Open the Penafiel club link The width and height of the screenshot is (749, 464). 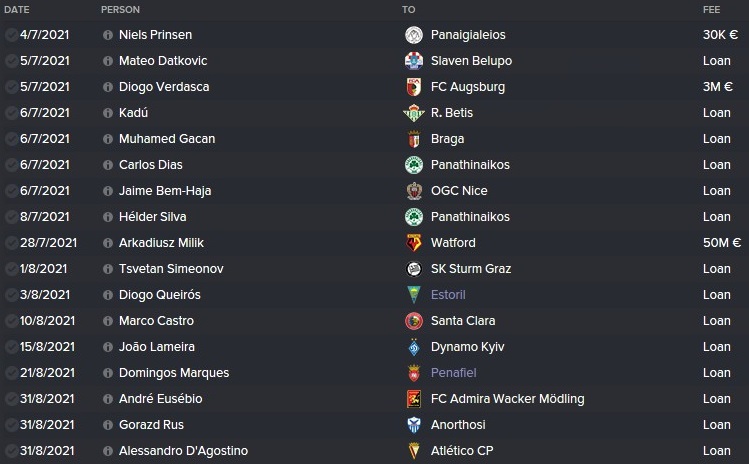click(453, 373)
